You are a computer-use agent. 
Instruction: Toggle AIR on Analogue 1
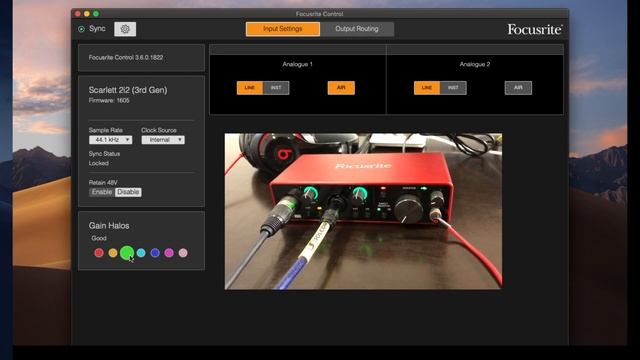point(341,88)
